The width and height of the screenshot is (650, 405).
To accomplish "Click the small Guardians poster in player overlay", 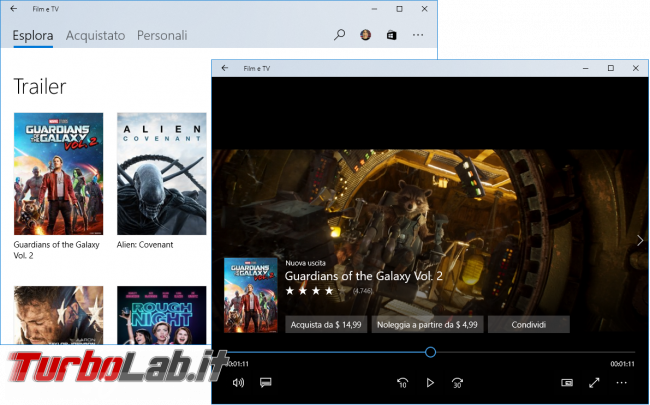I will point(251,295).
